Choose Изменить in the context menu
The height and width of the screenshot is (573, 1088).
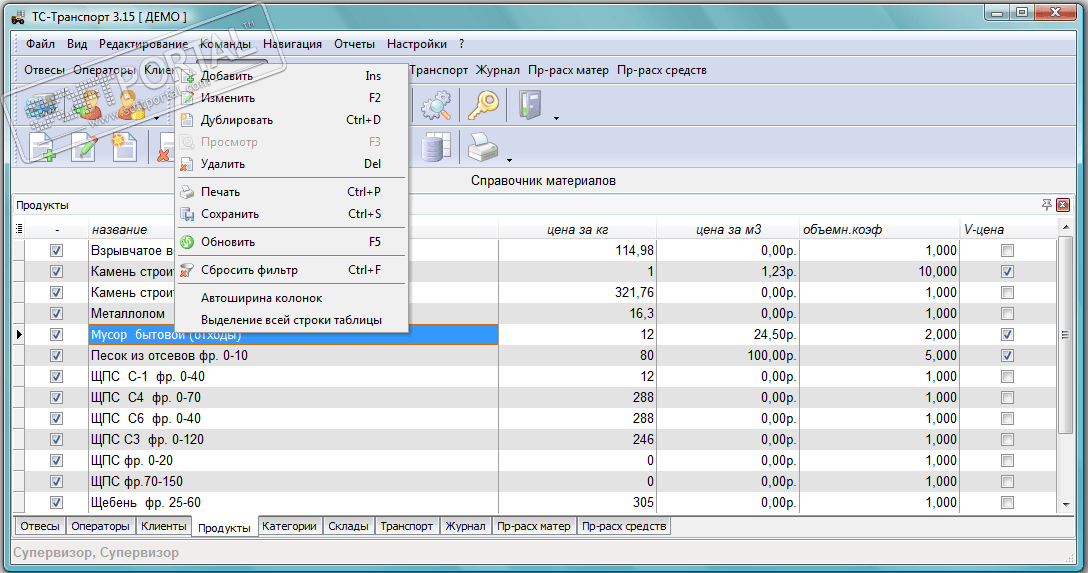pos(291,98)
